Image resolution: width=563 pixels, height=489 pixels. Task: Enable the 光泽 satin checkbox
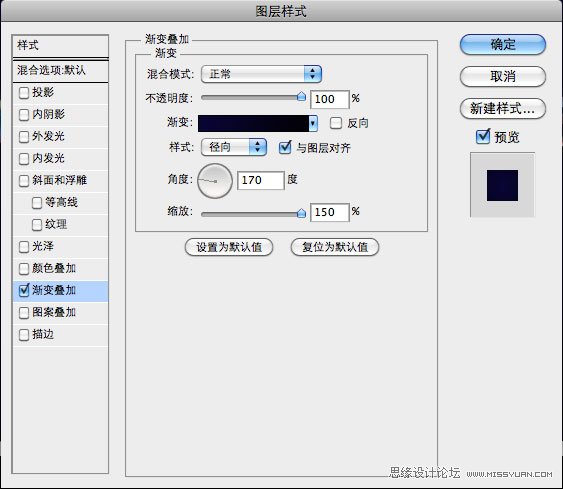(x=24, y=247)
